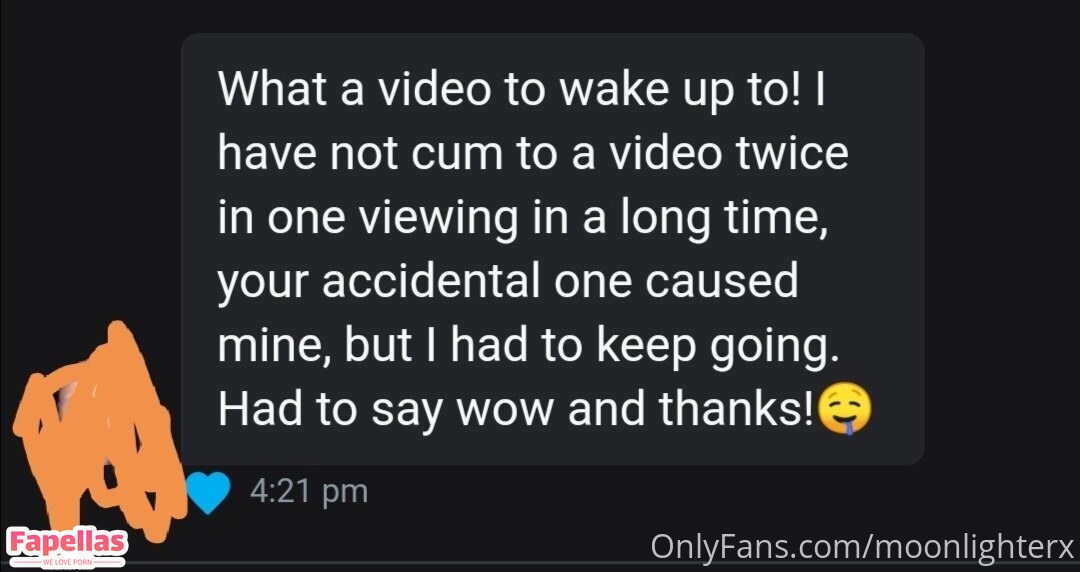Click the line "in one viewing in a long time,"
Screen dimensions: 1080x572
point(523,218)
